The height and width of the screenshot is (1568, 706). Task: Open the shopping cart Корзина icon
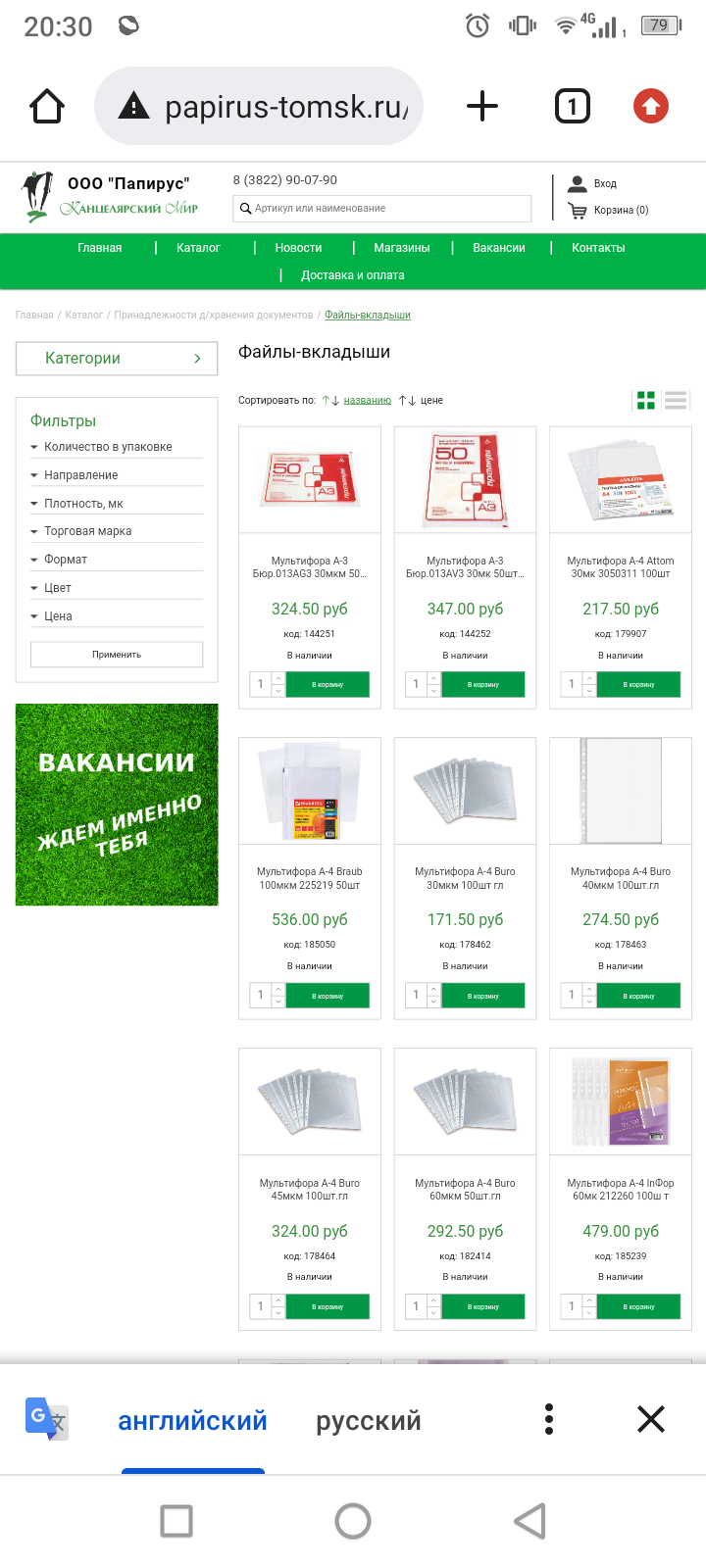click(578, 210)
